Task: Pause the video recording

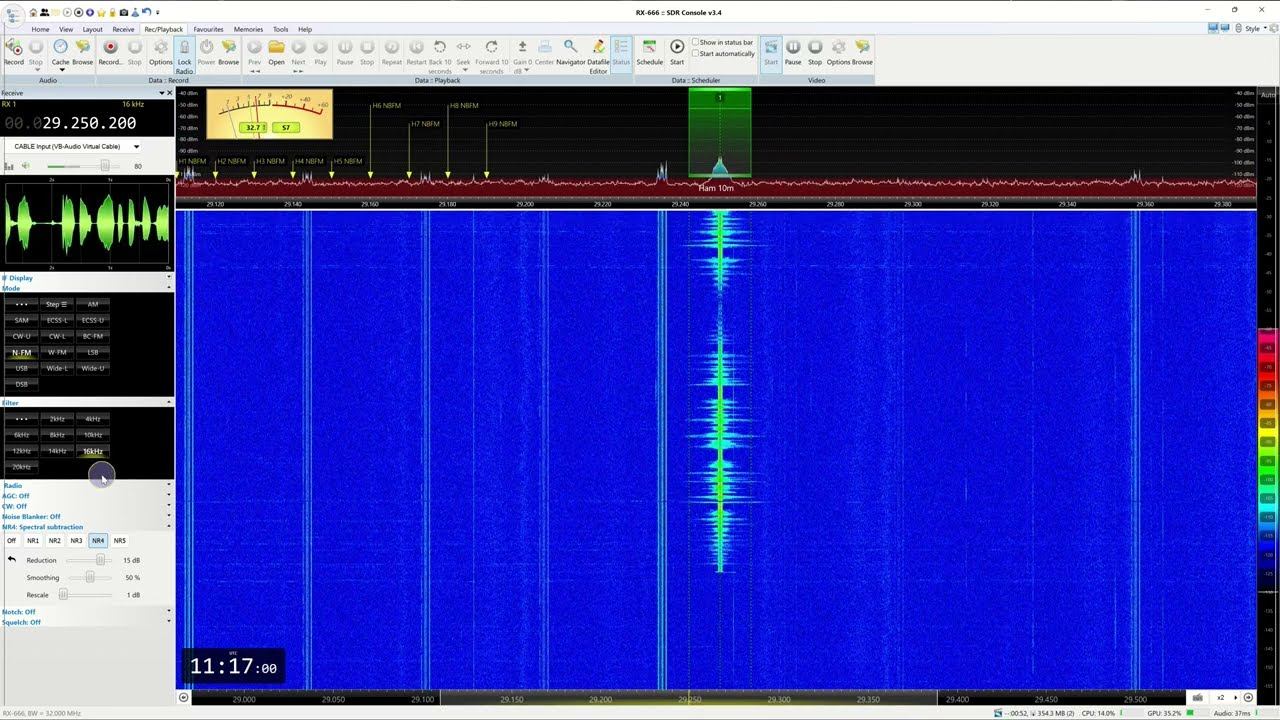Action: [793, 47]
